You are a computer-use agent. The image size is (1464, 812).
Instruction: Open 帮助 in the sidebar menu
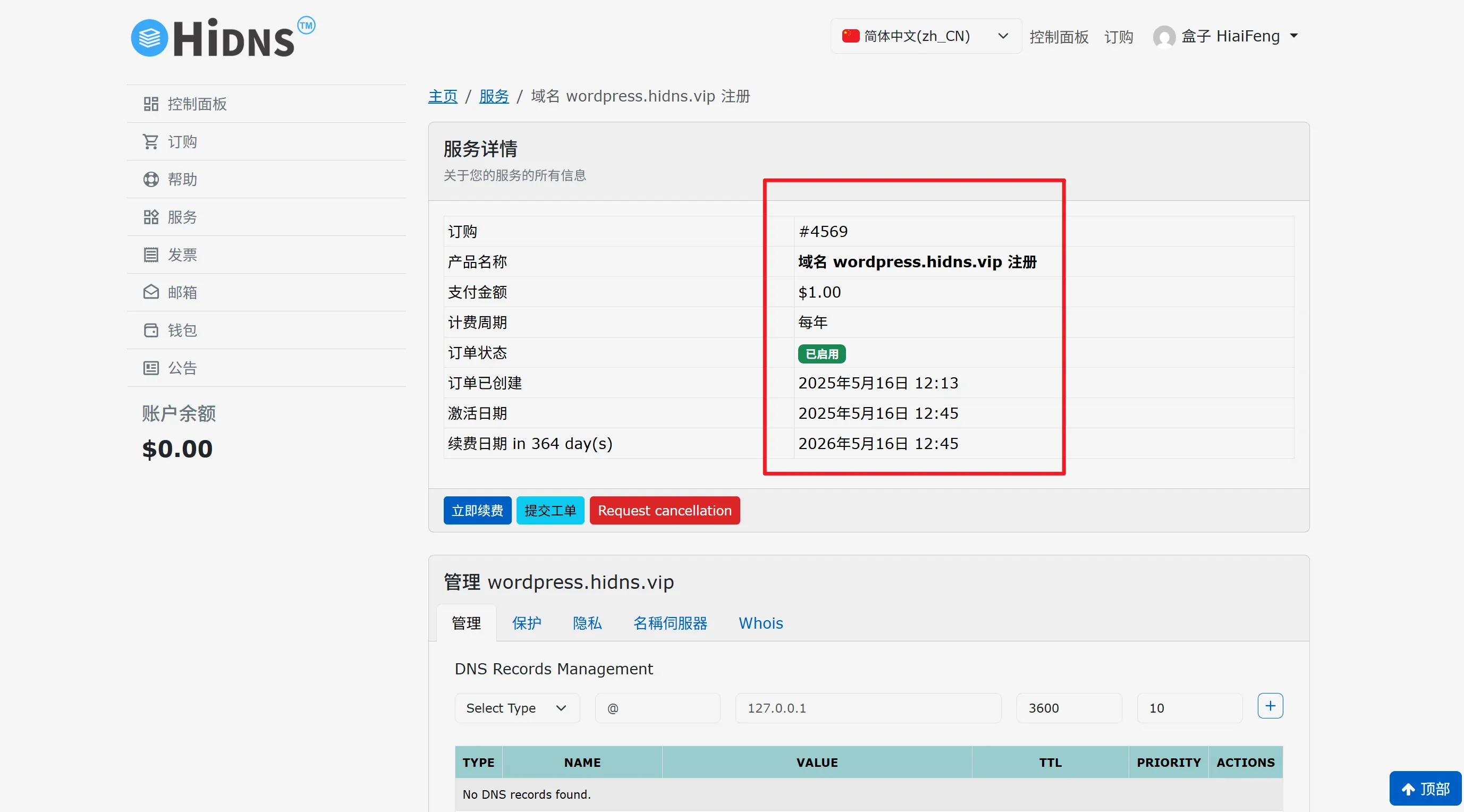point(267,180)
